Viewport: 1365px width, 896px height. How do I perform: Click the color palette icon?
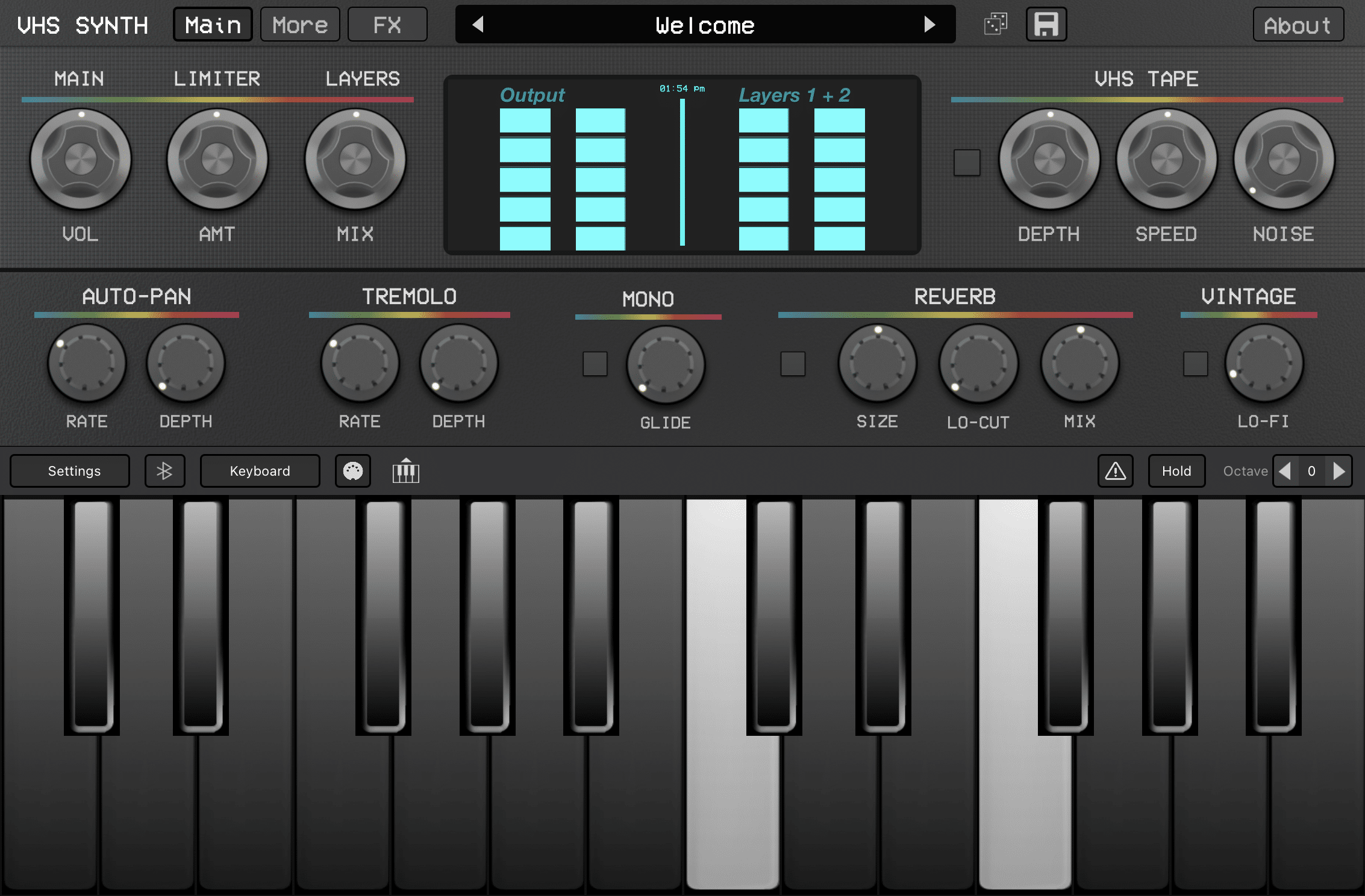point(353,470)
